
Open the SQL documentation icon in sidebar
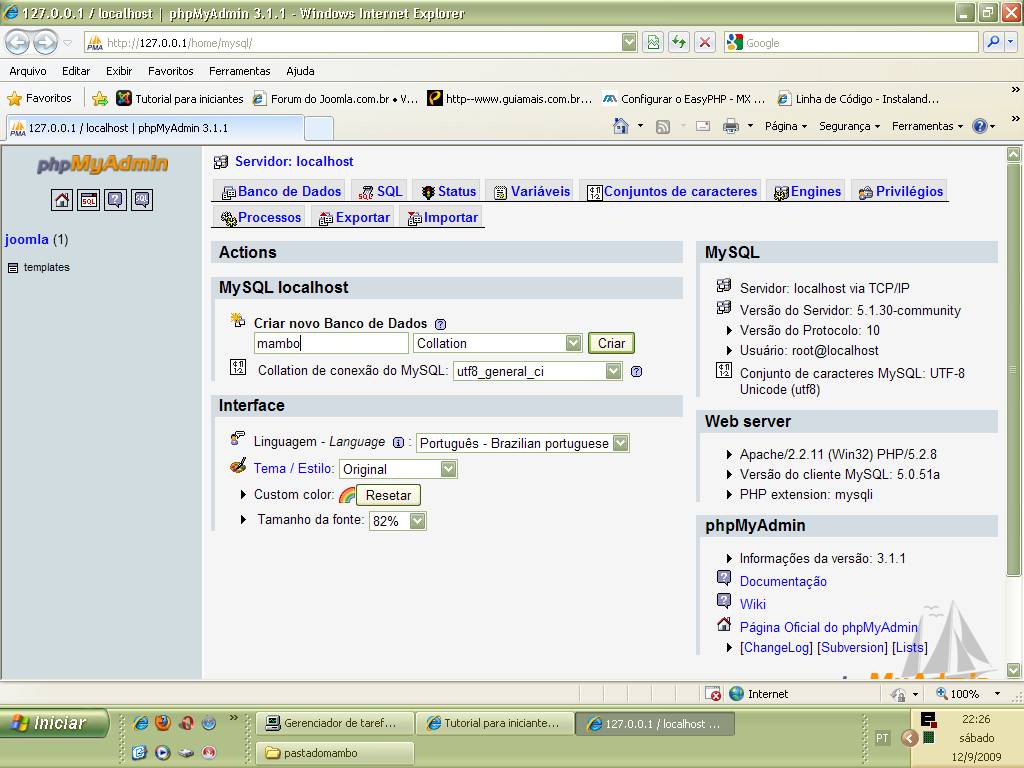coord(142,200)
